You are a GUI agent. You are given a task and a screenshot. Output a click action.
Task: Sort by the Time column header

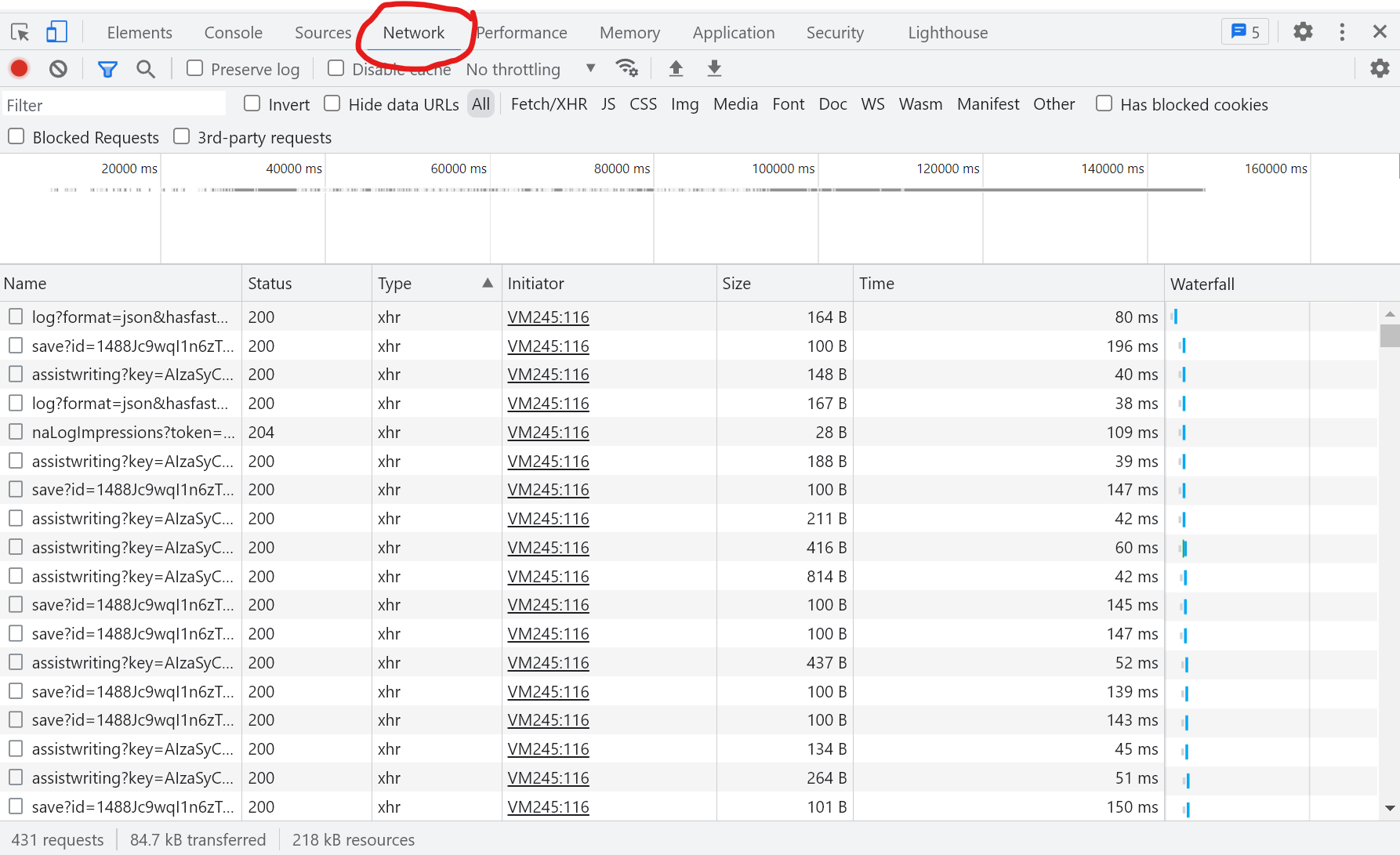pyautogui.click(x=1009, y=283)
